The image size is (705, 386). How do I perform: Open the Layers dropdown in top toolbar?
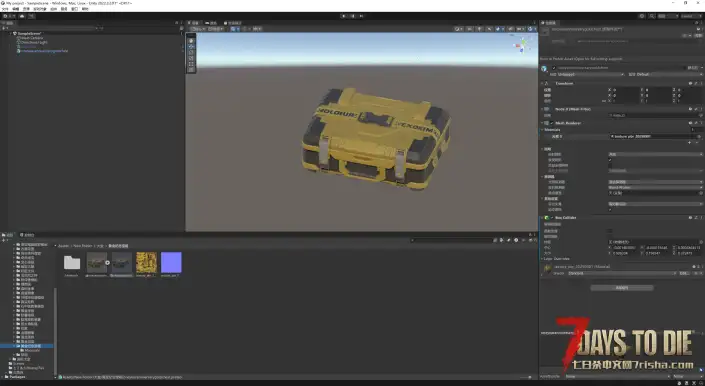[x=668, y=16]
